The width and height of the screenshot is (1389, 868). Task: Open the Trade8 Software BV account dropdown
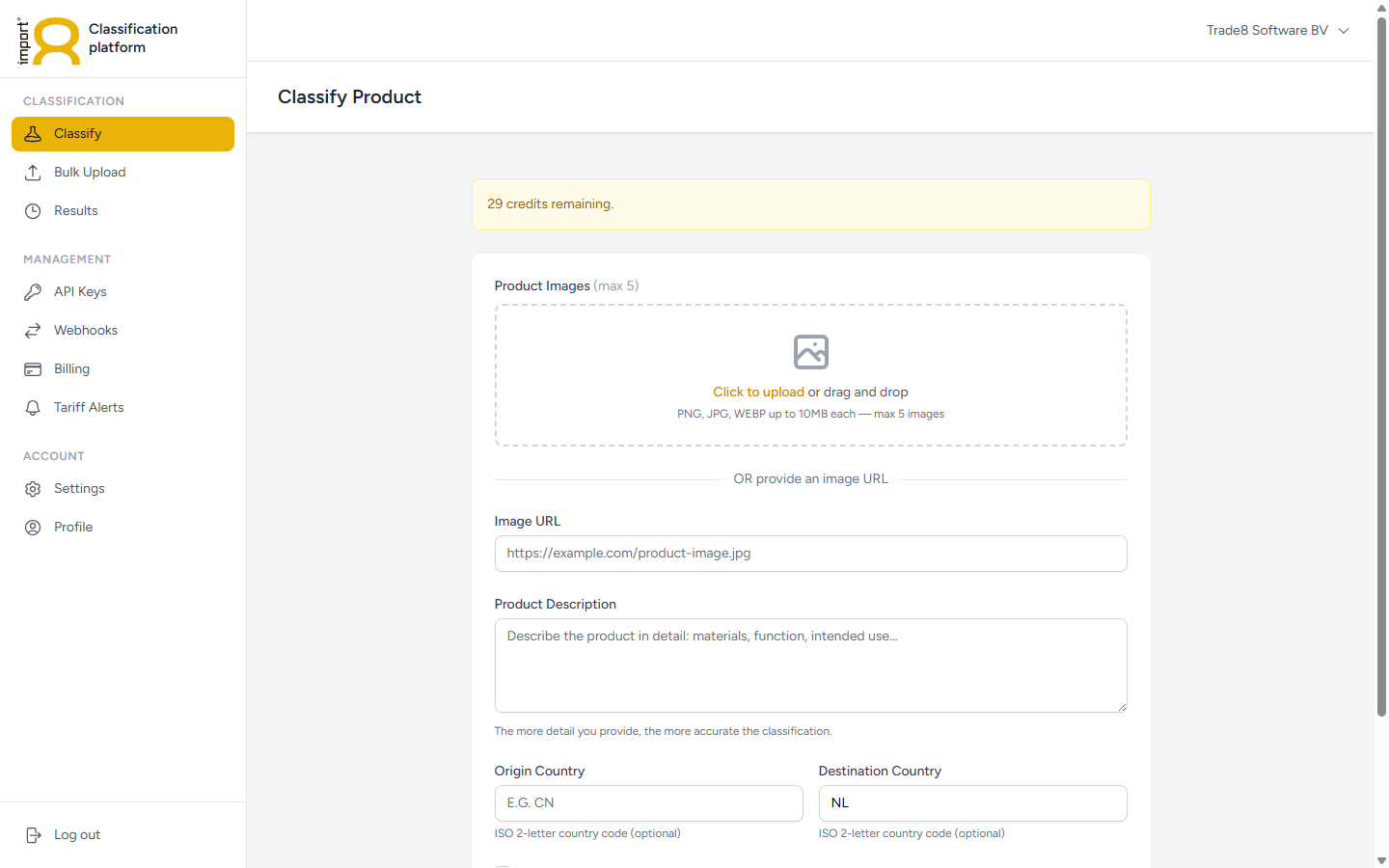pos(1276,30)
